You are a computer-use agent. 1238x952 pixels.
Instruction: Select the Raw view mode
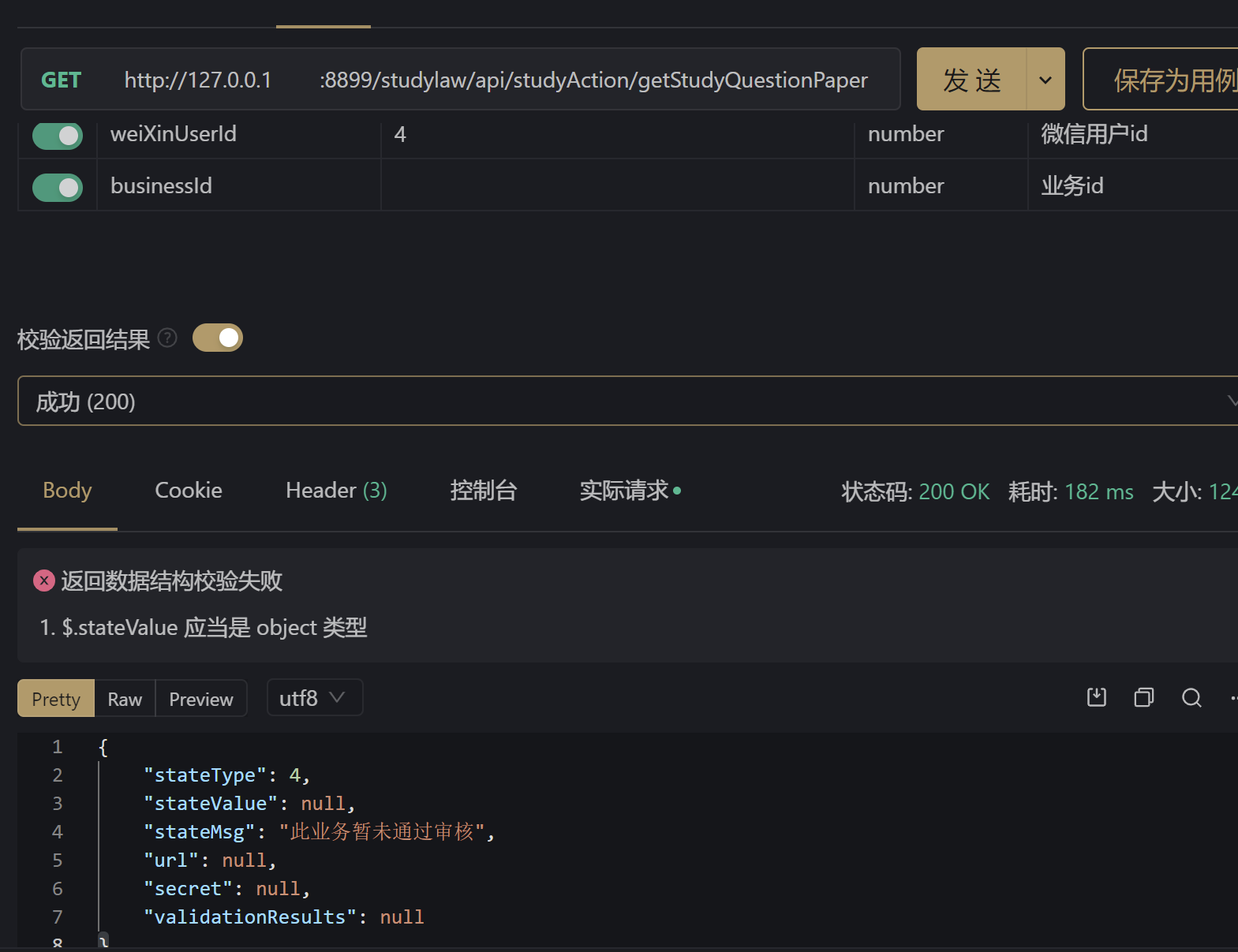tap(125, 699)
